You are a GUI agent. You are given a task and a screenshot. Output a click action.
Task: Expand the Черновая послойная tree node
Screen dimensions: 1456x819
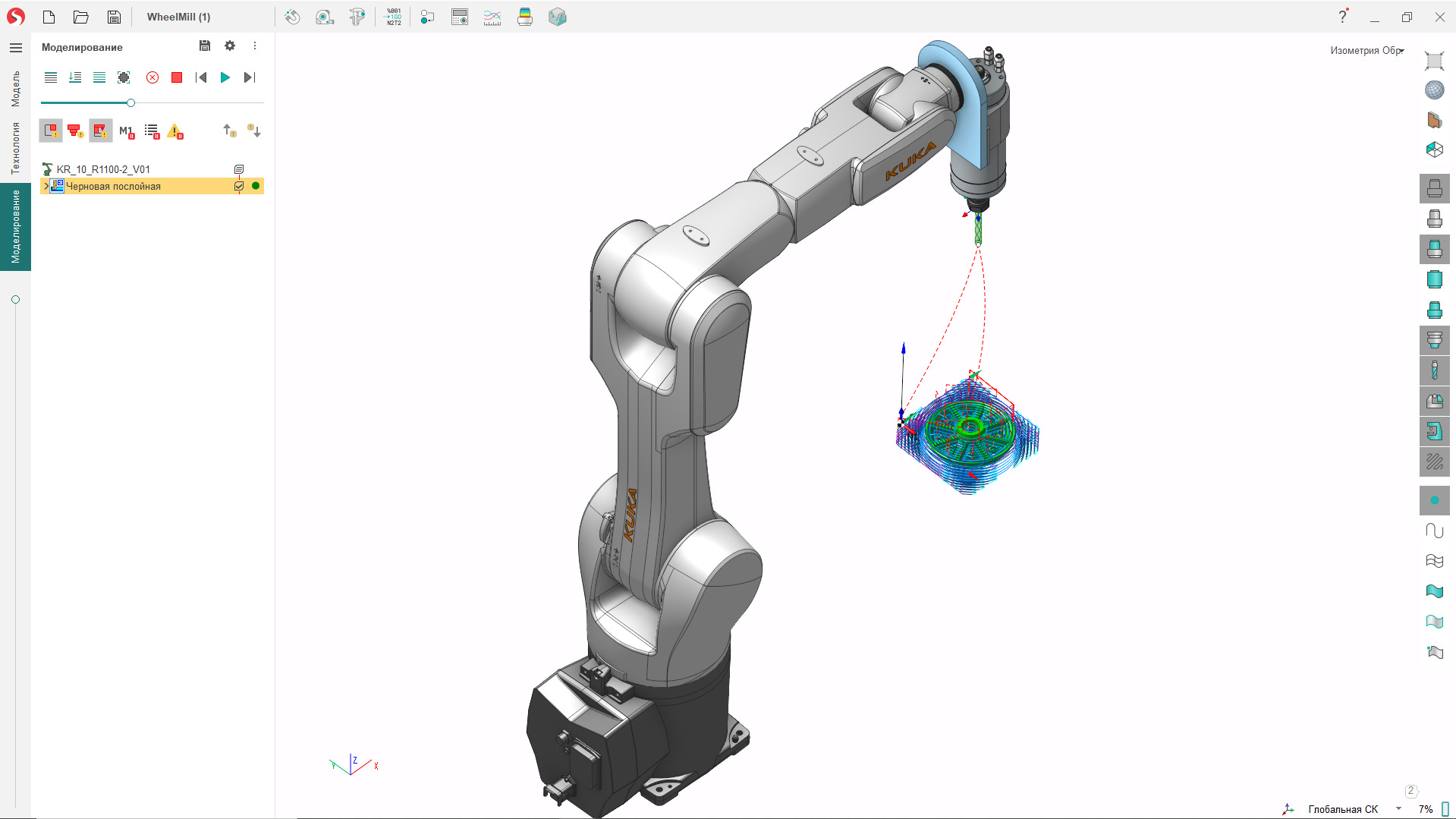tap(46, 186)
